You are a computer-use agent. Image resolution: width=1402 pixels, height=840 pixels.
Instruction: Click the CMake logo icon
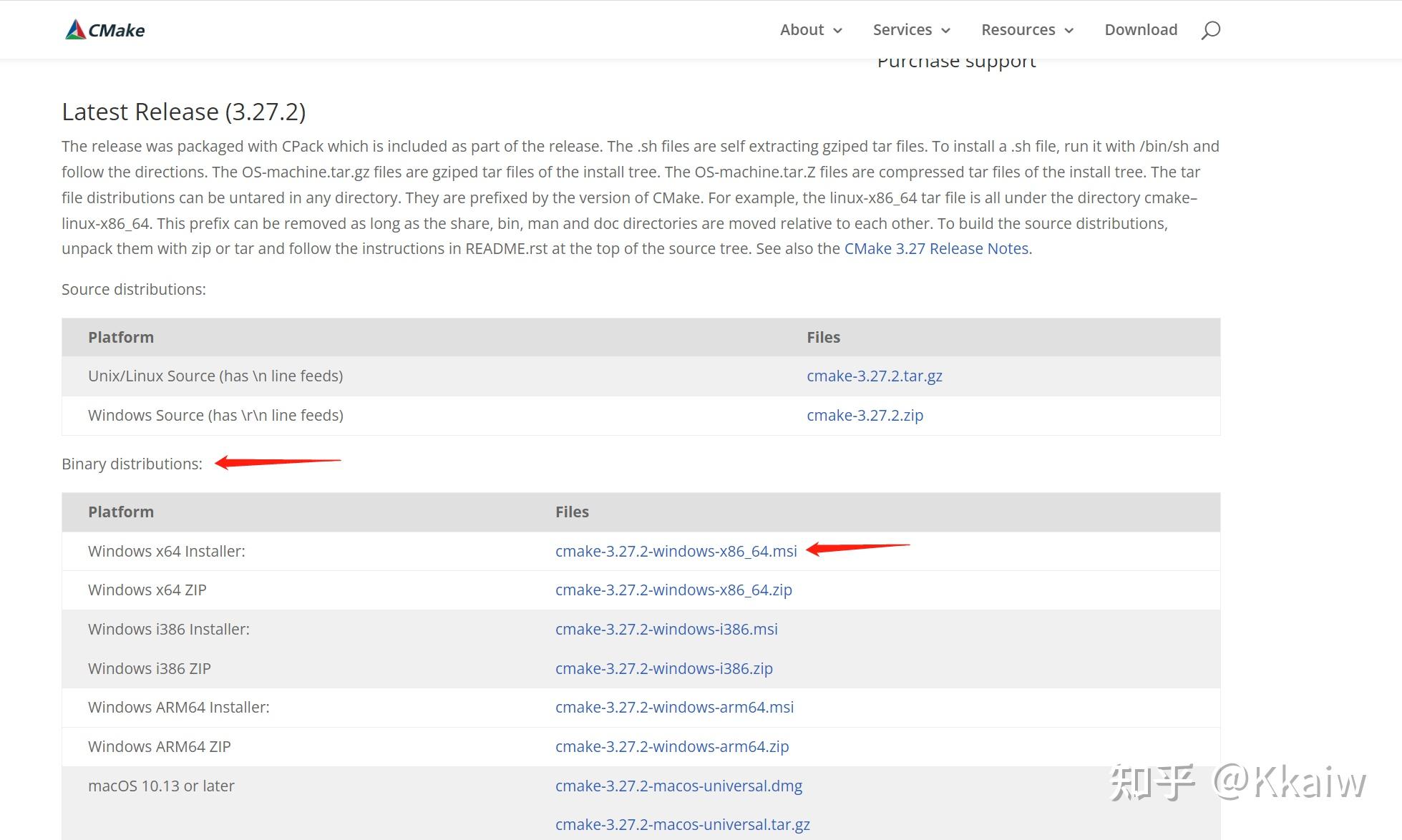[x=75, y=30]
